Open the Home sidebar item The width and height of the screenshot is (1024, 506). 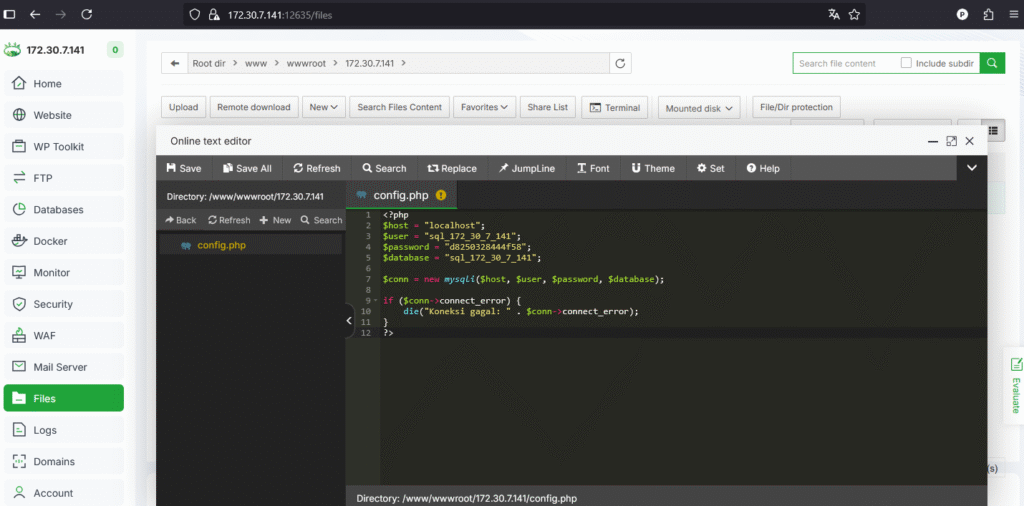click(63, 84)
